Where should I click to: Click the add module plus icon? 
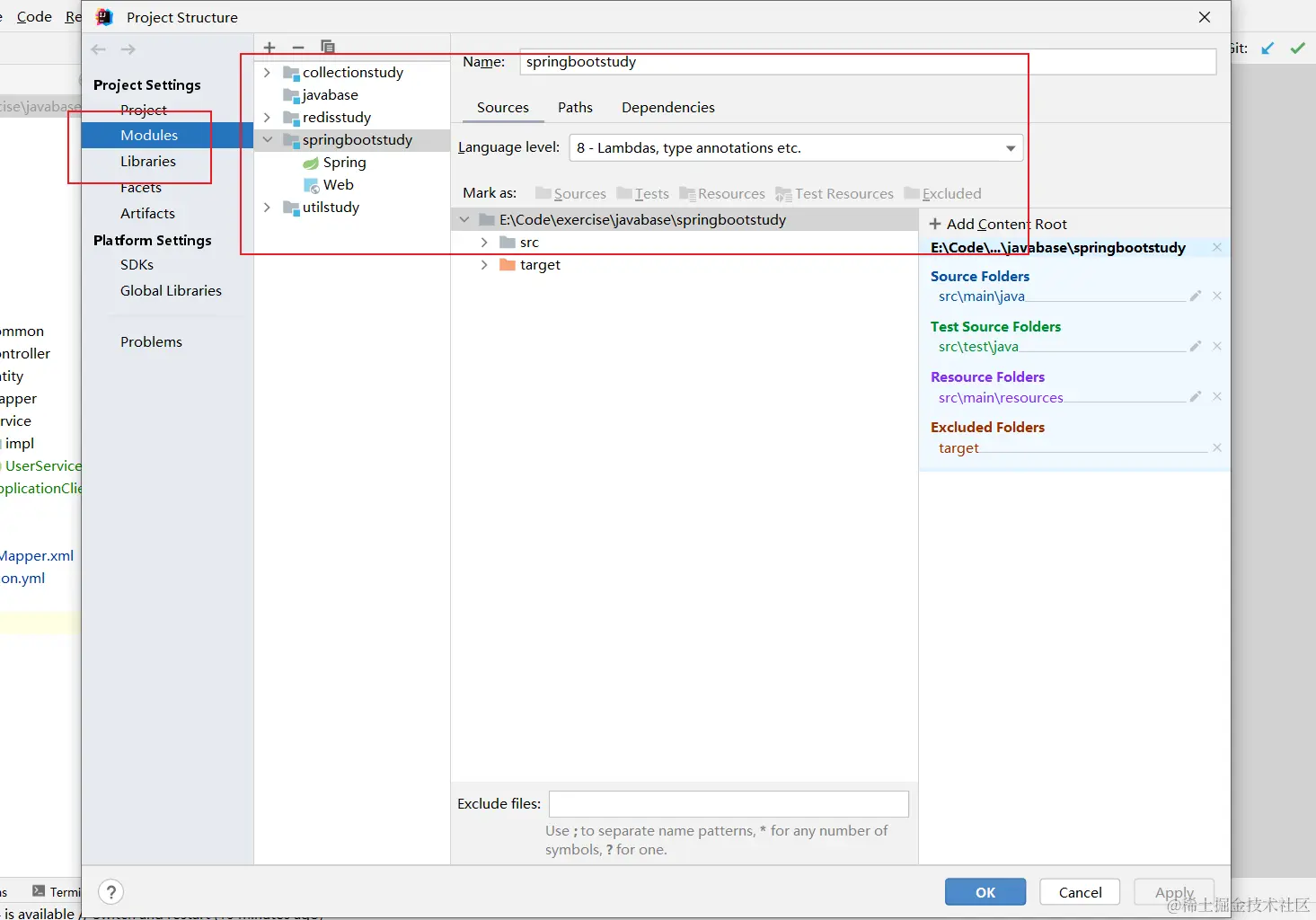(269, 48)
